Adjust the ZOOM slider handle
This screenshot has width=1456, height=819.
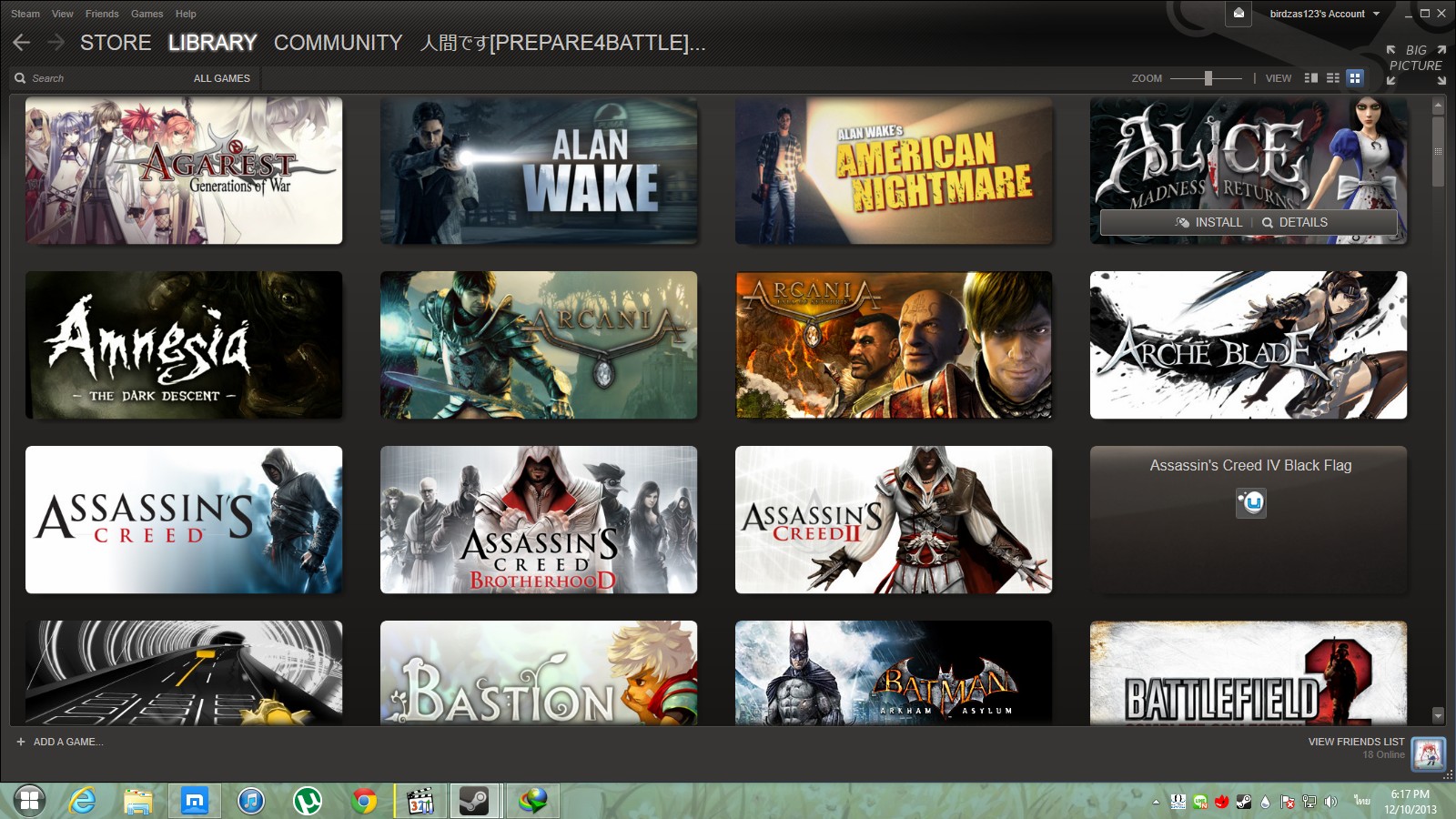pyautogui.click(x=1208, y=78)
